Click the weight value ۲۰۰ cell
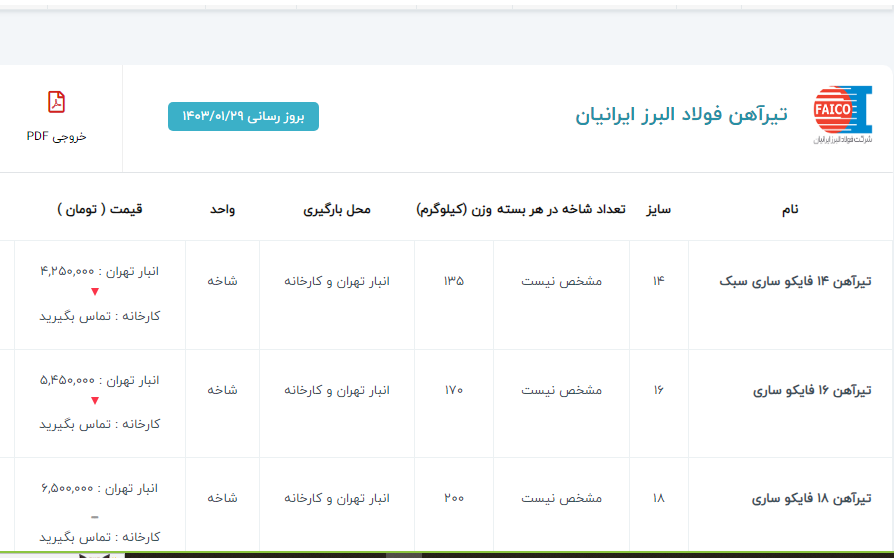 pyautogui.click(x=453, y=498)
